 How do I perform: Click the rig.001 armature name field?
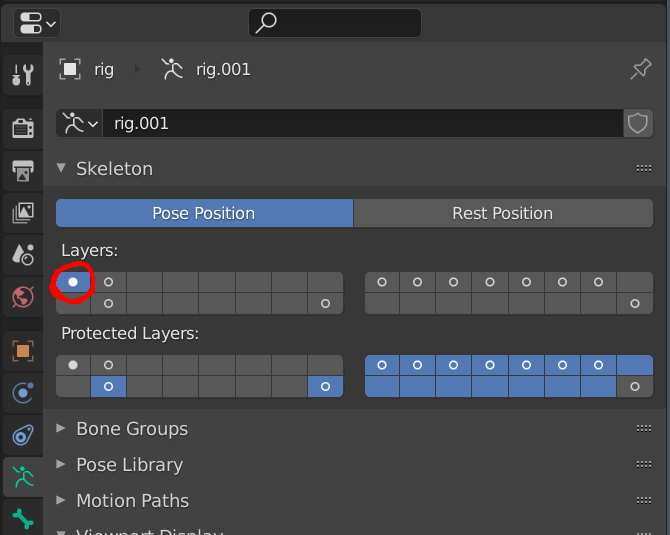tap(363, 123)
